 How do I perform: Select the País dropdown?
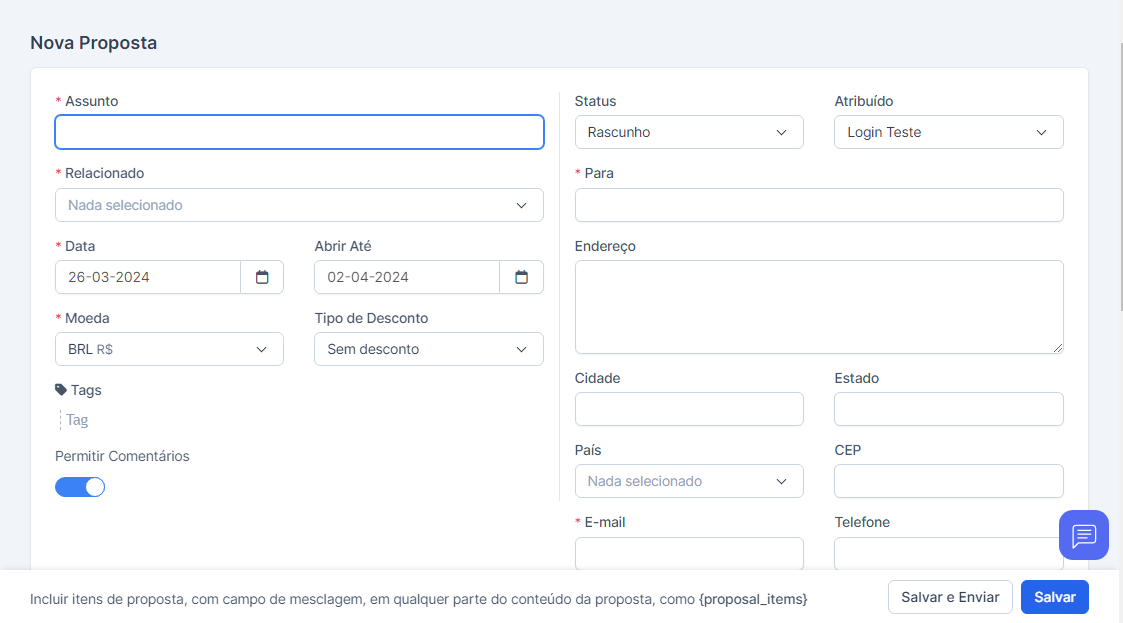pos(689,481)
